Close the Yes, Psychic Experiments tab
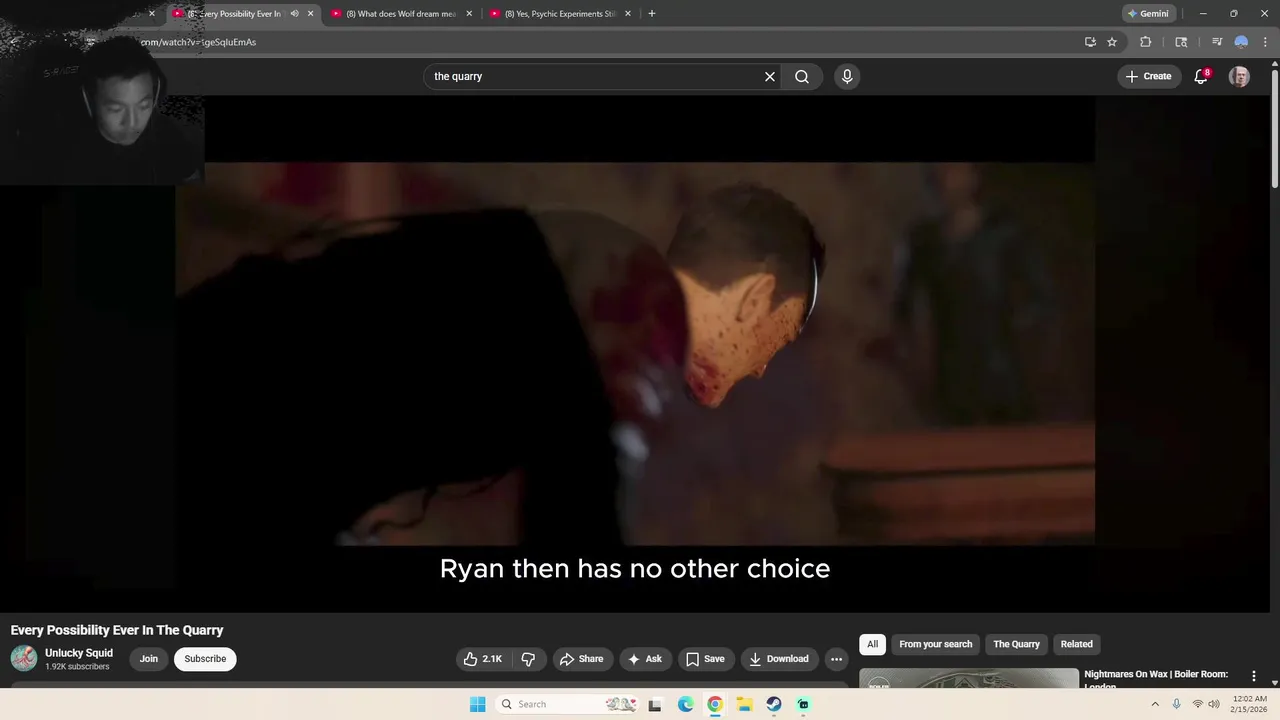 tap(628, 14)
